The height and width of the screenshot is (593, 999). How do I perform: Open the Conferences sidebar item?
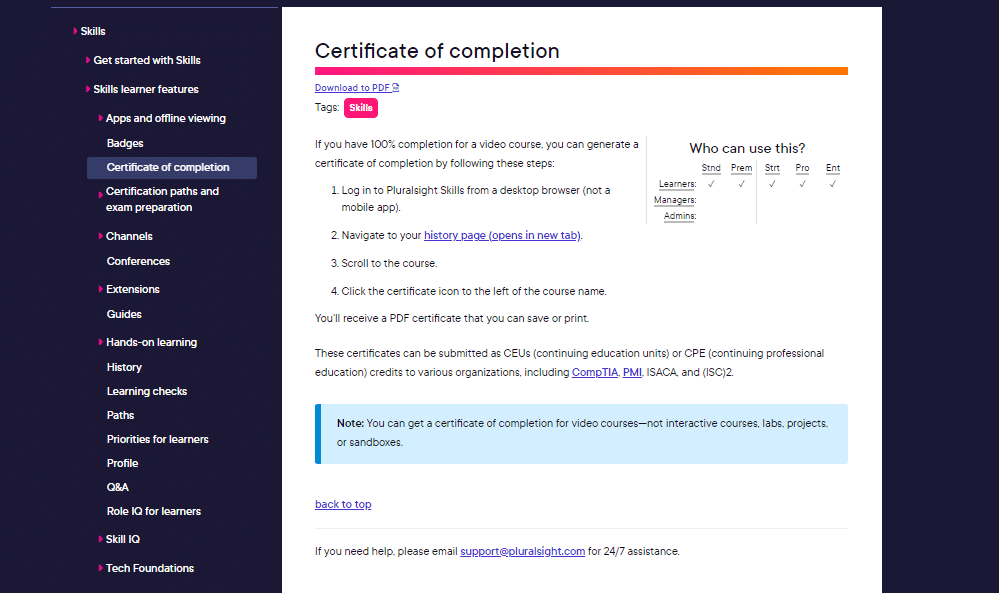[138, 261]
